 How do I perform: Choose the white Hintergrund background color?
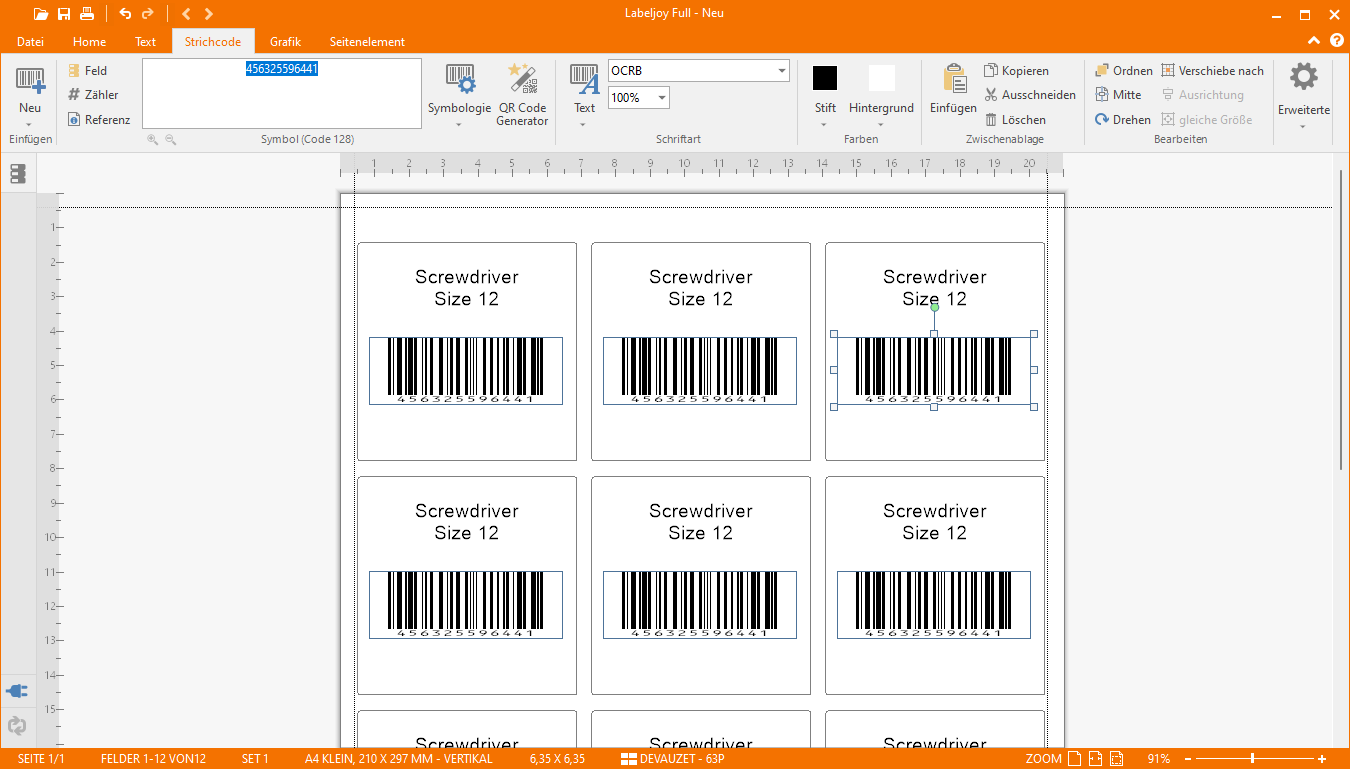tap(882, 78)
